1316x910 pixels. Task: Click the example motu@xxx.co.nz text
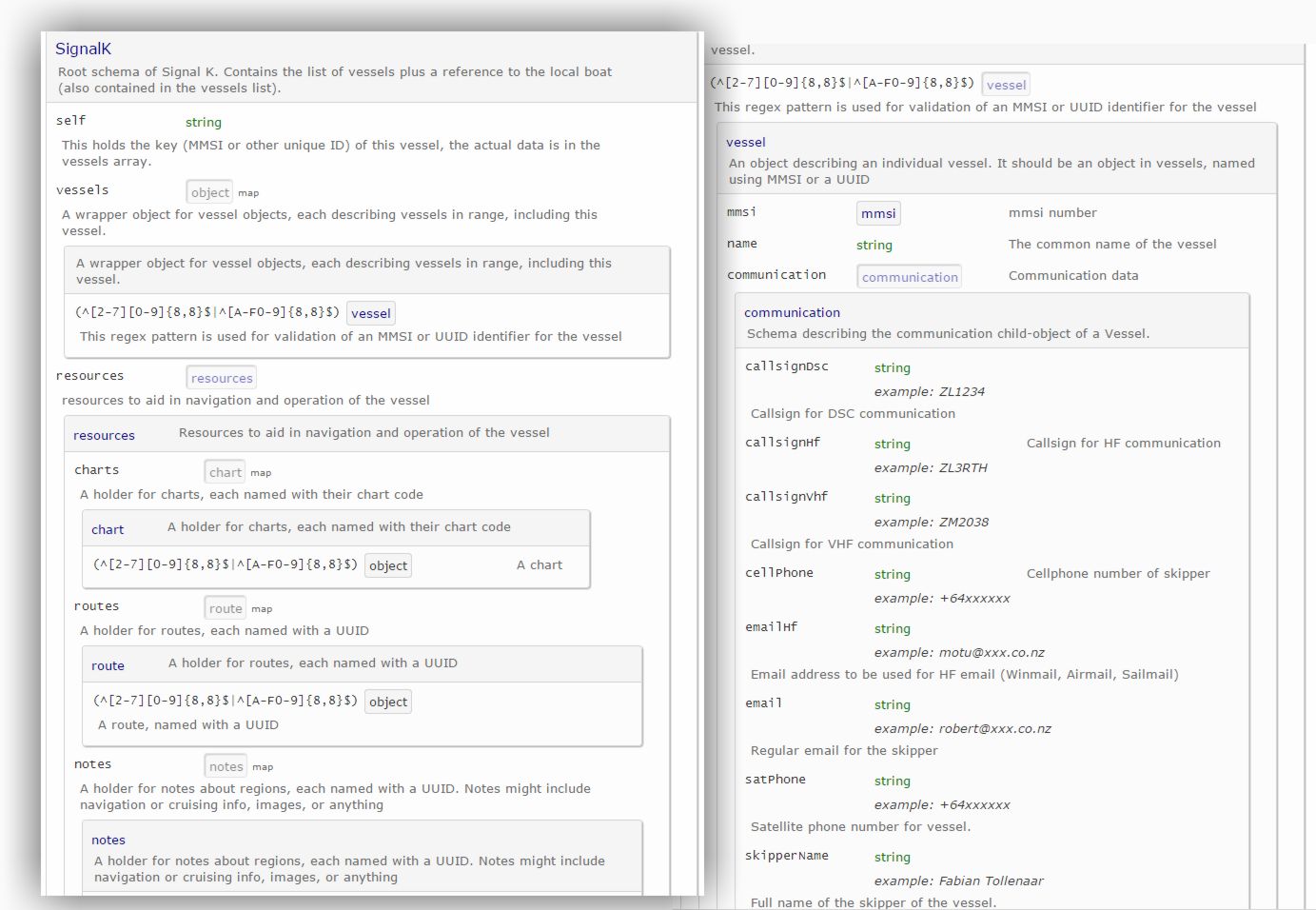coord(959,652)
